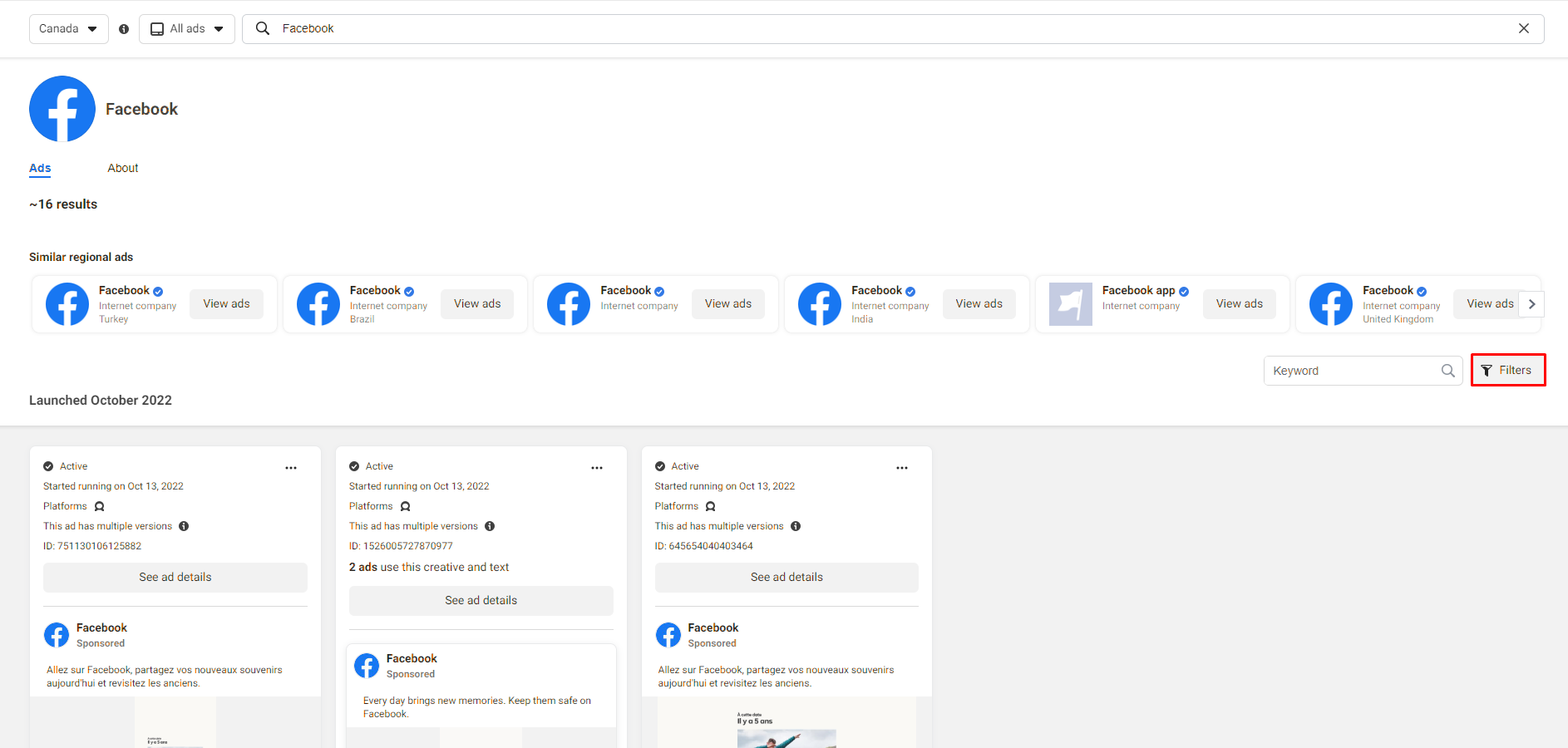Click the Facebook app page name

[x=1139, y=291]
